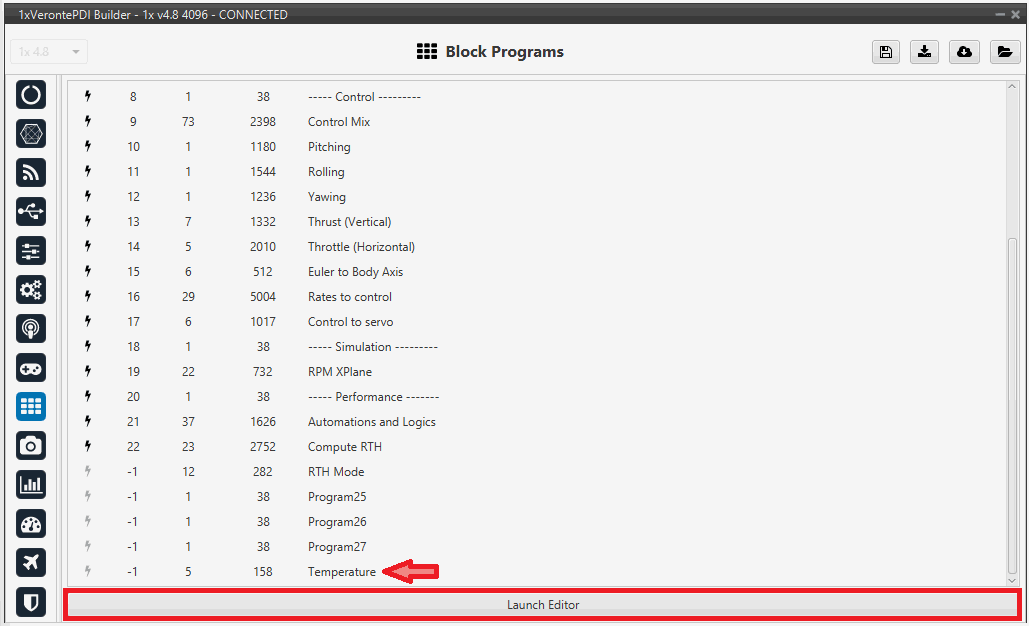Open the airplane sidebar section
Viewport: 1029px width, 626px height.
coord(31,563)
